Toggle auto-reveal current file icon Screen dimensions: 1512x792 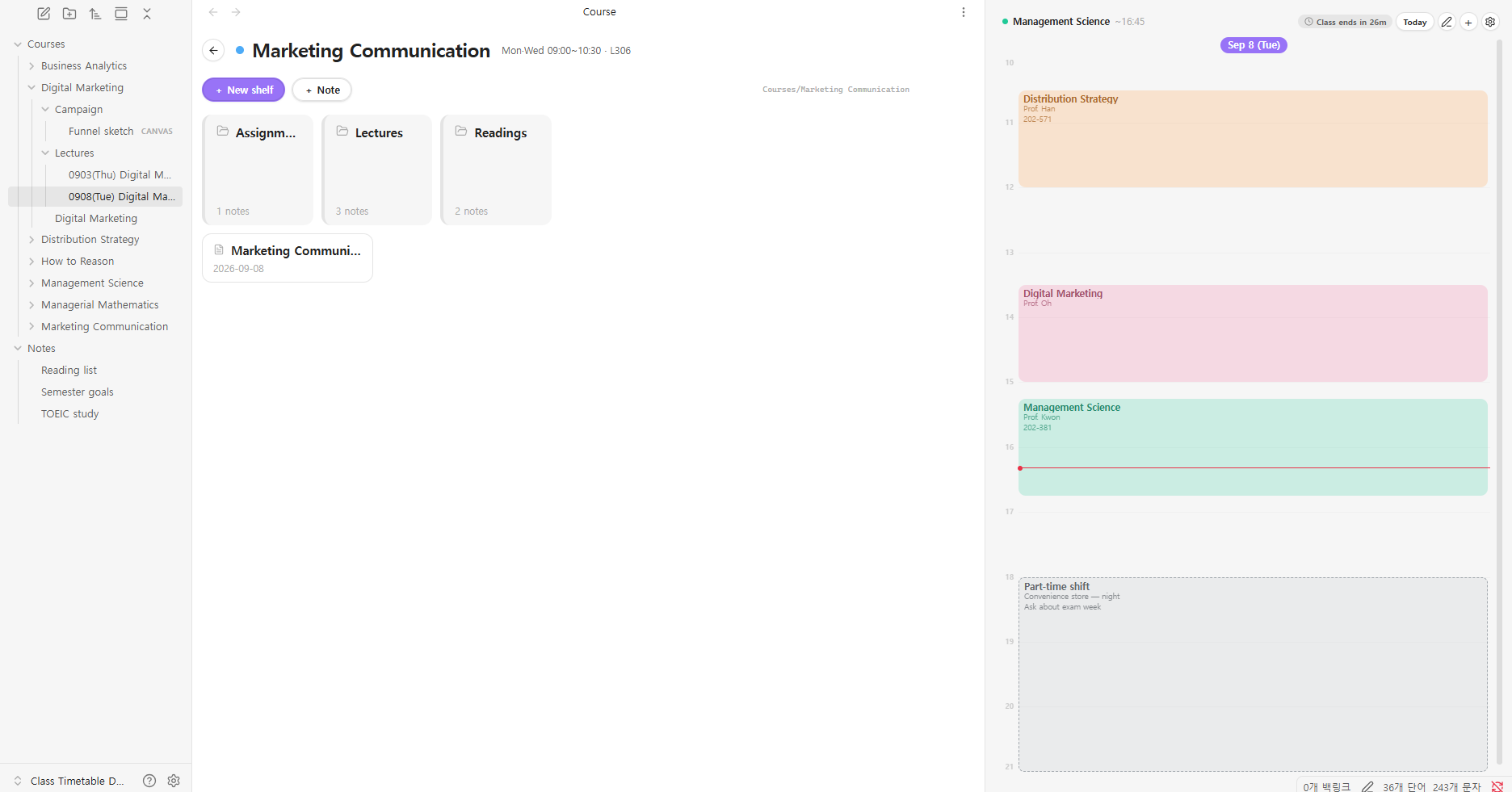(121, 14)
